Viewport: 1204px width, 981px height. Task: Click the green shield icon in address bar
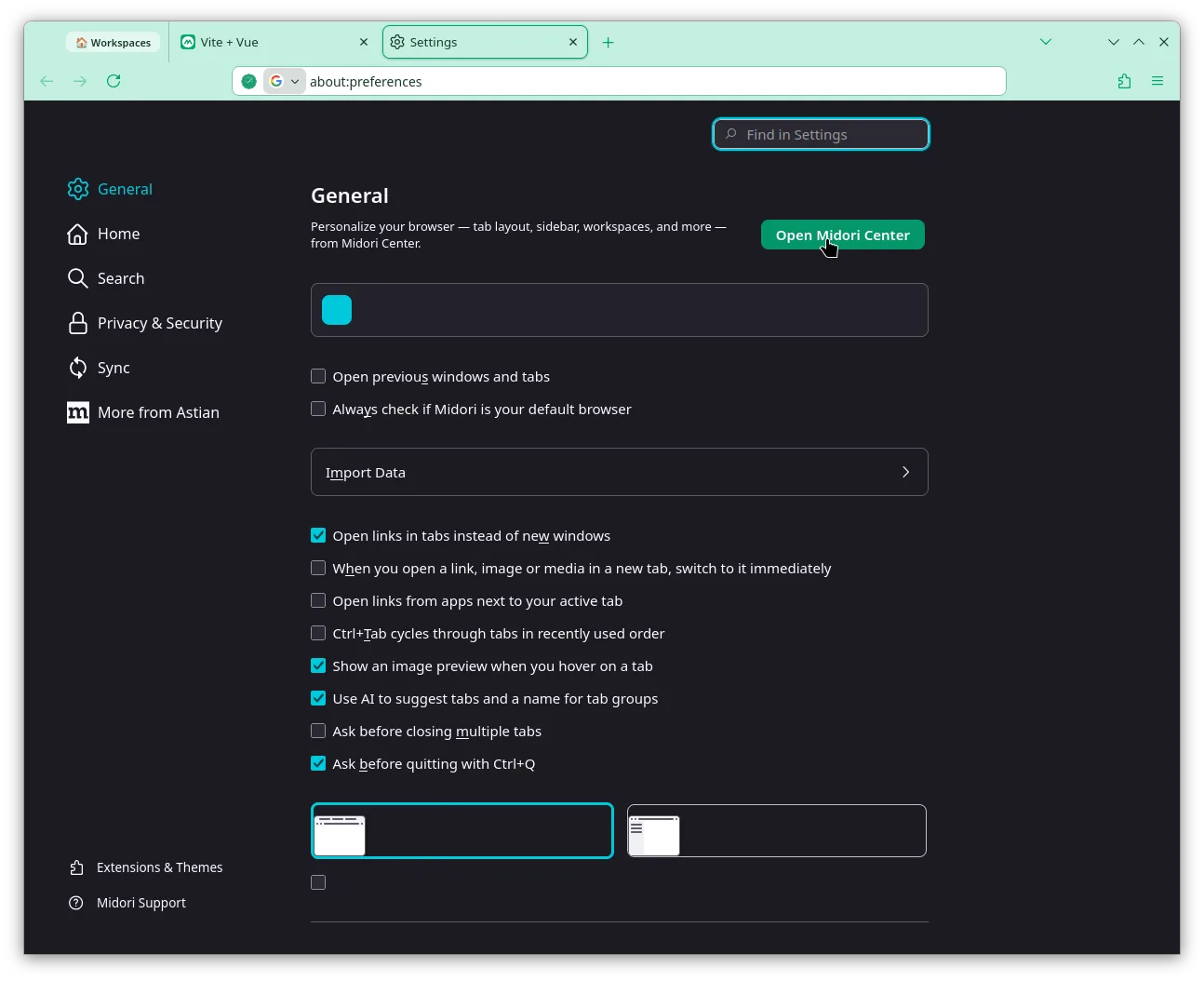[248, 81]
